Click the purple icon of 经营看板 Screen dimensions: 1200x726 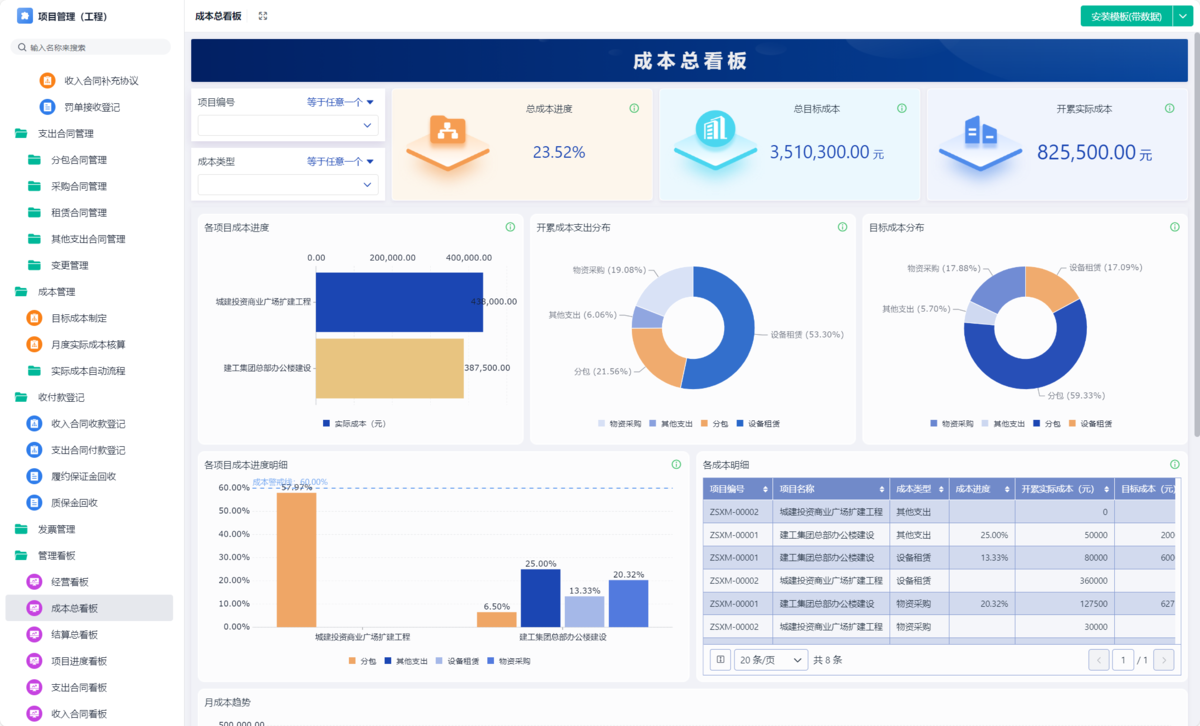click(34, 582)
